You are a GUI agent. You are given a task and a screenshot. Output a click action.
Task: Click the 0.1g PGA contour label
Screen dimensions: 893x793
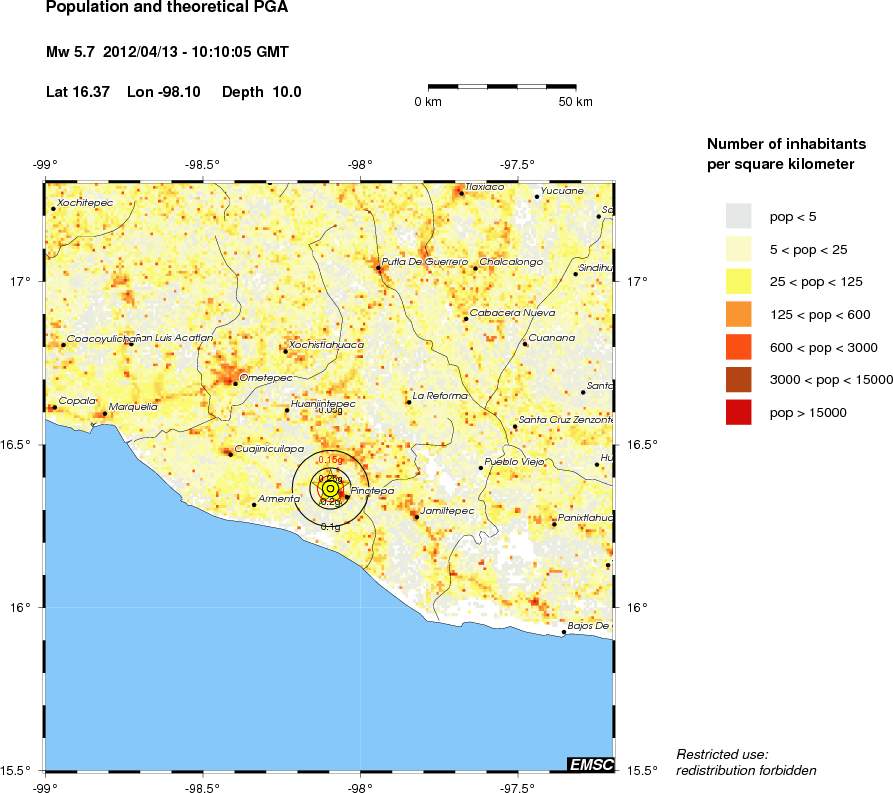click(x=330, y=526)
